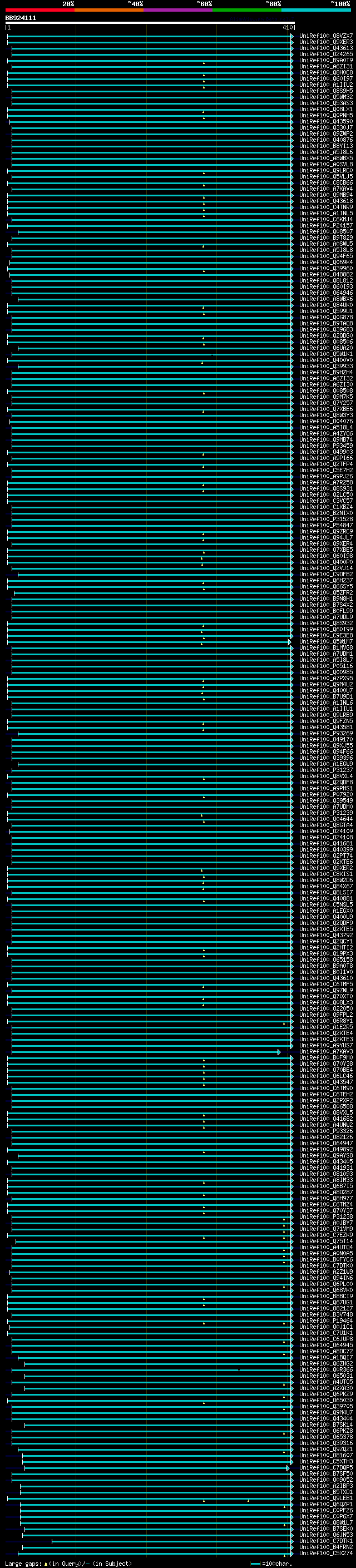
Task: Click hit label UniRef100_C6JUP8
Action: (326, 1338)
